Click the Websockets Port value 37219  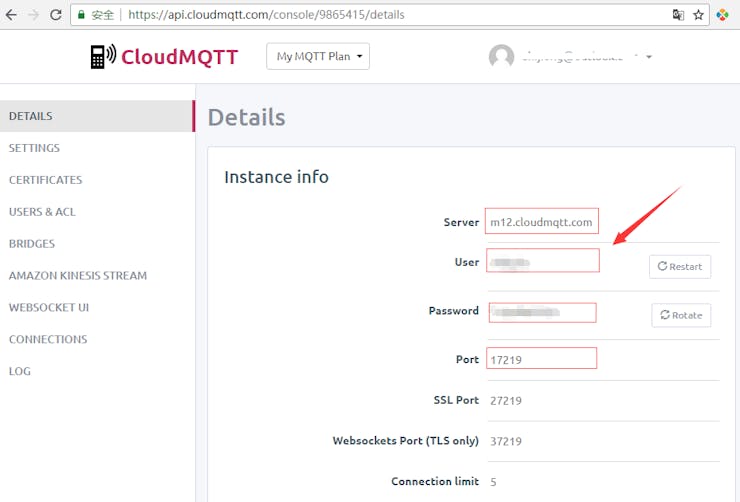506,442
